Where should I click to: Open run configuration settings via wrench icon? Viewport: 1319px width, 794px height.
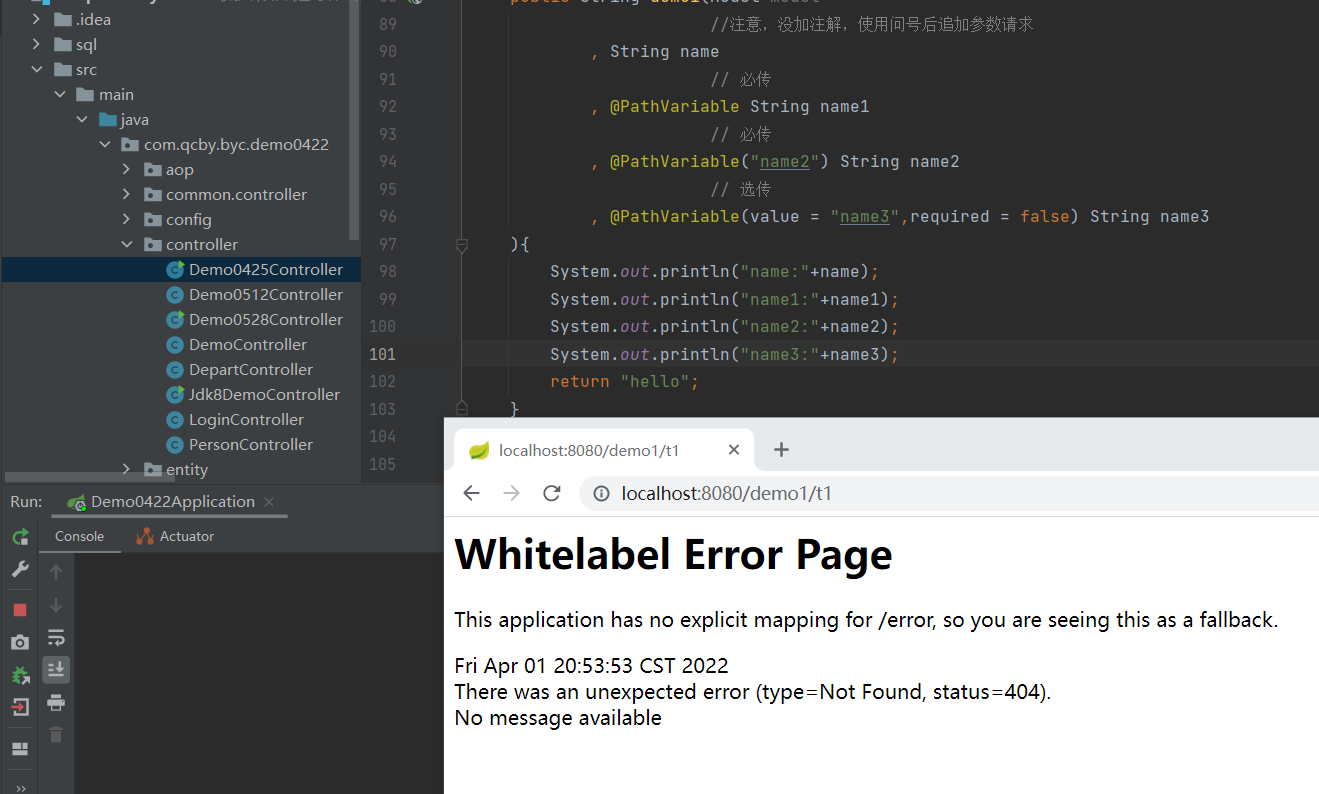20,570
